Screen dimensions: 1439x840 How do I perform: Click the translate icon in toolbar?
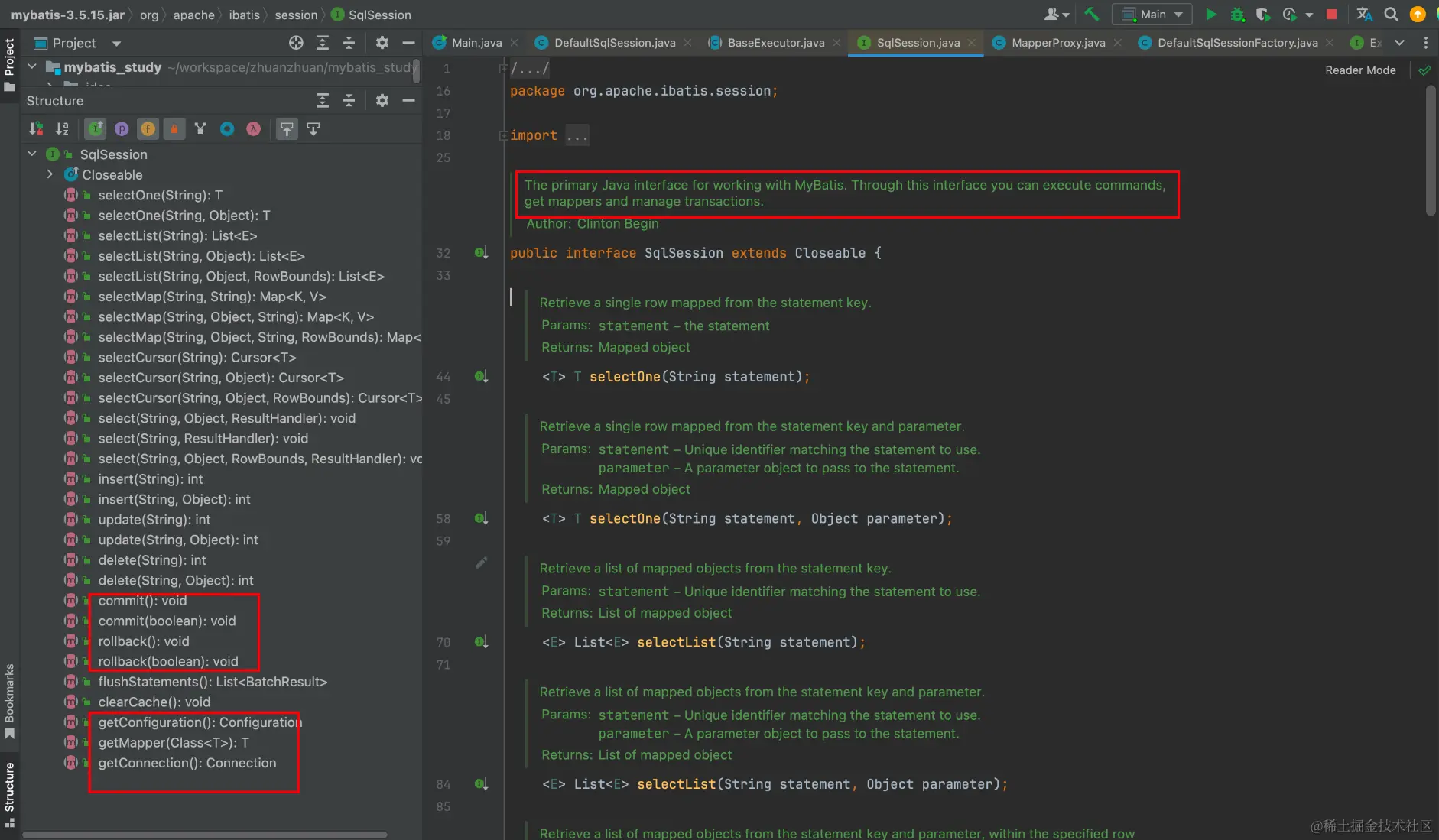1364,15
